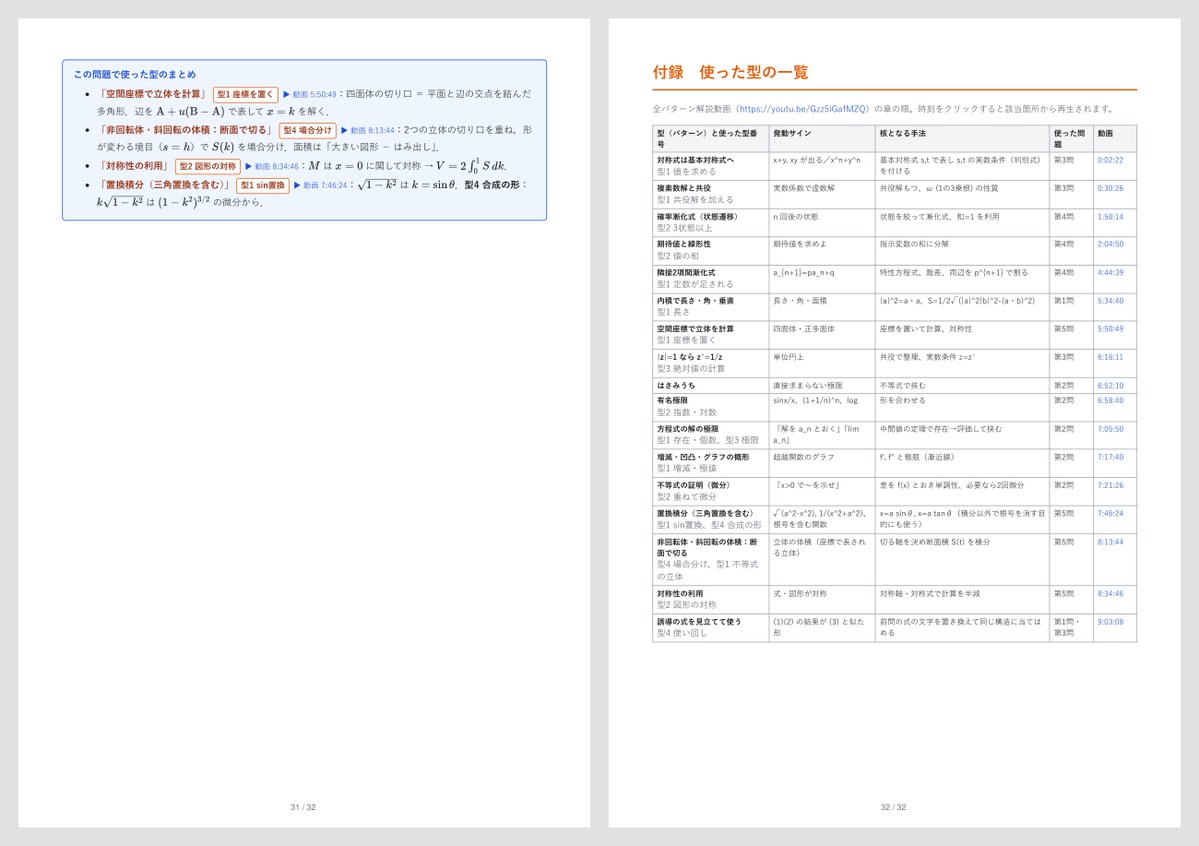Click the page number '31 / 32'
The height and width of the screenshot is (846, 1199).
pos(303,807)
